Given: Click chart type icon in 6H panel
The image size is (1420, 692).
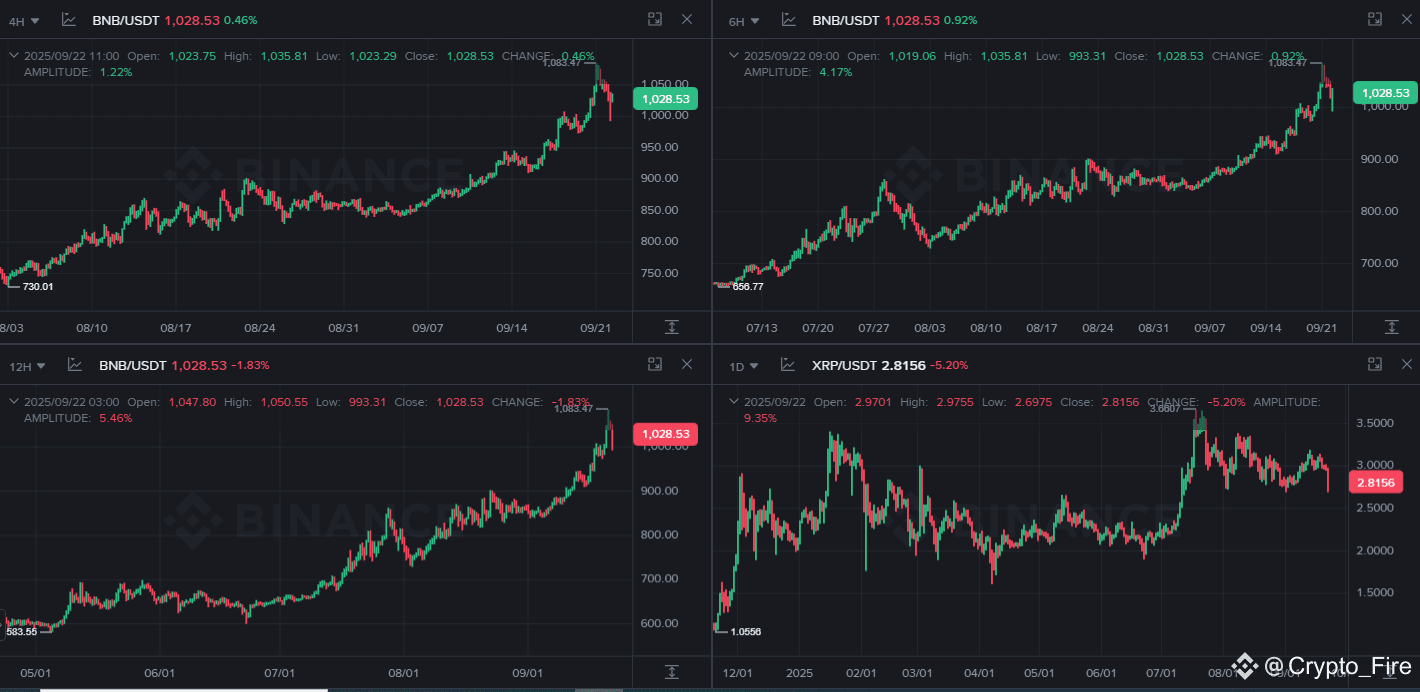Looking at the screenshot, I should pos(789,19).
